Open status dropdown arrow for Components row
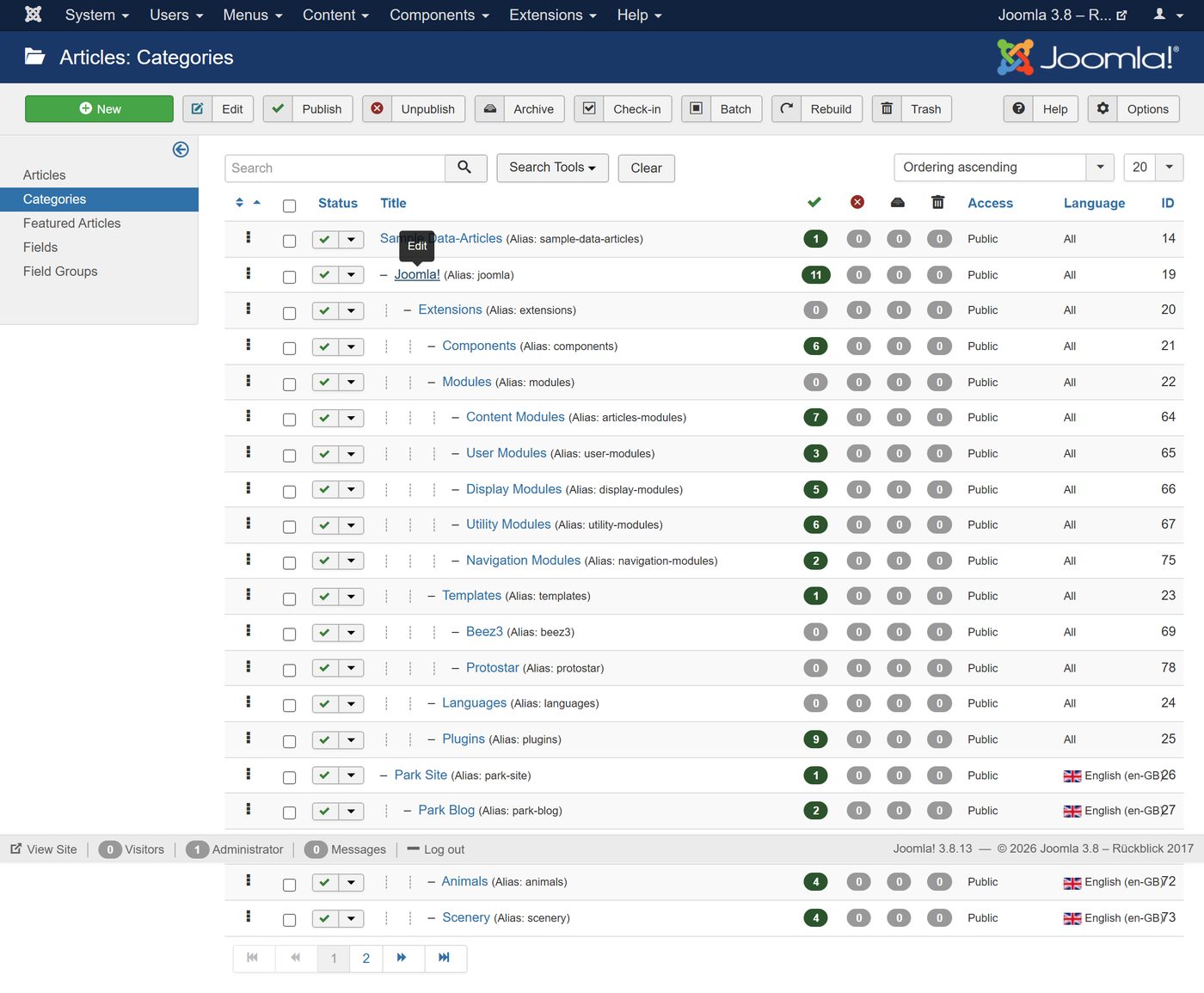 pos(351,347)
